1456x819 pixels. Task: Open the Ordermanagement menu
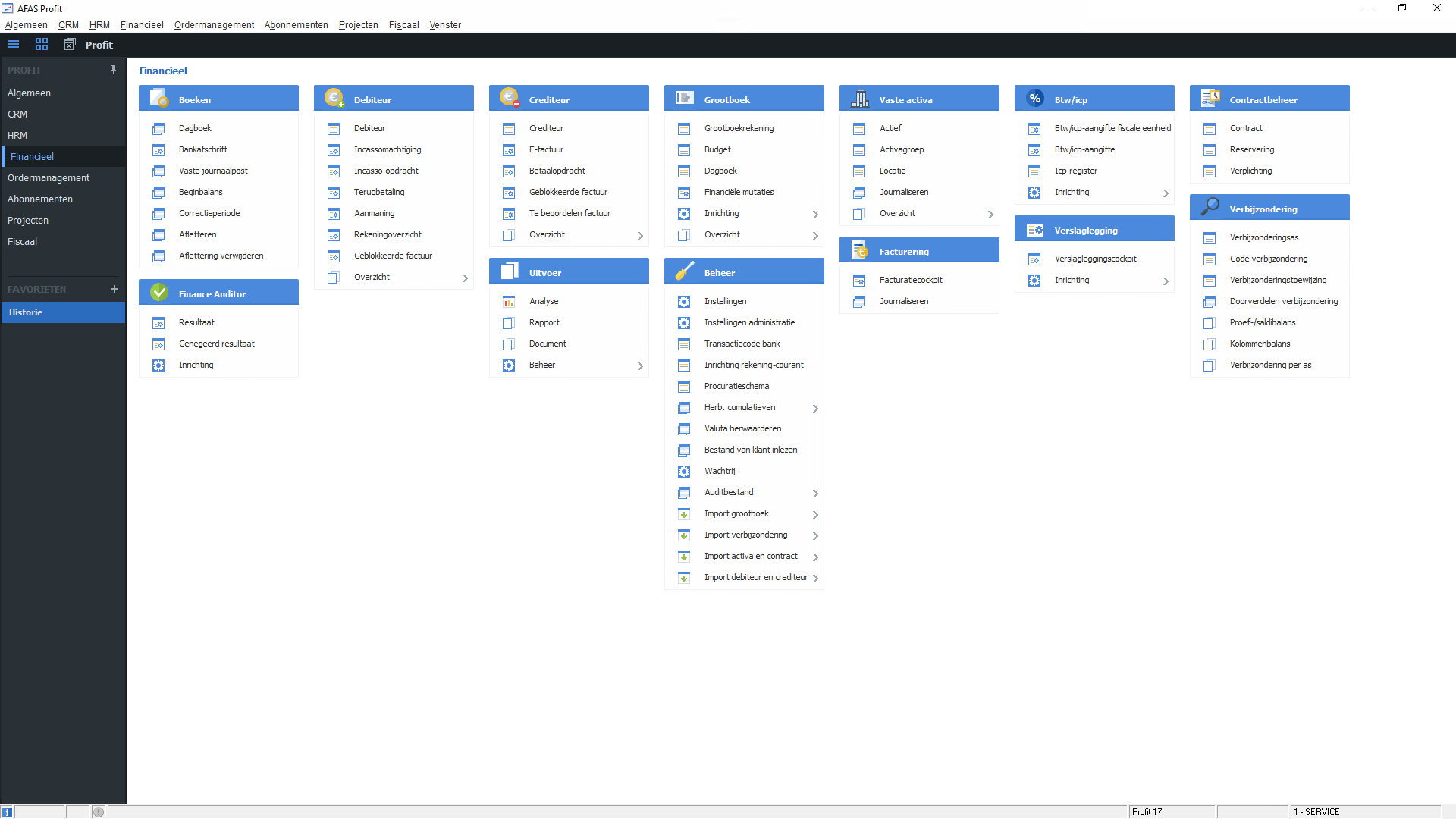[214, 24]
